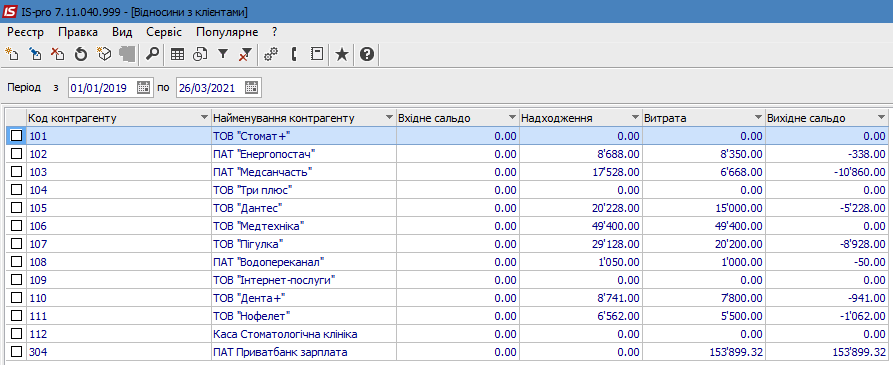Apply filter using the funnel icon
893x365 pixels.
[x=223, y=54]
